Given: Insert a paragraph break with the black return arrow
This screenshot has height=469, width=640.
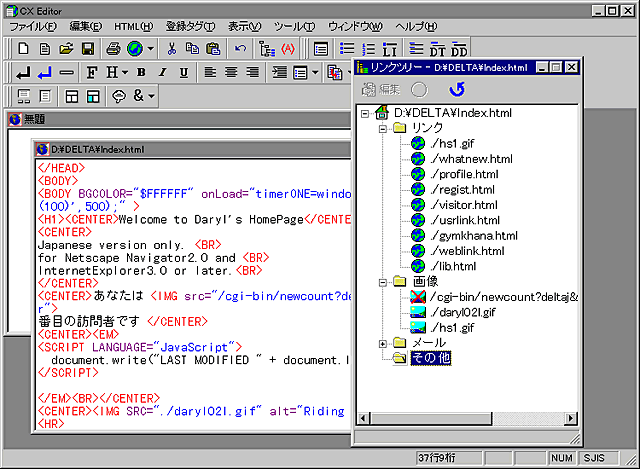Looking at the screenshot, I should (23, 73).
